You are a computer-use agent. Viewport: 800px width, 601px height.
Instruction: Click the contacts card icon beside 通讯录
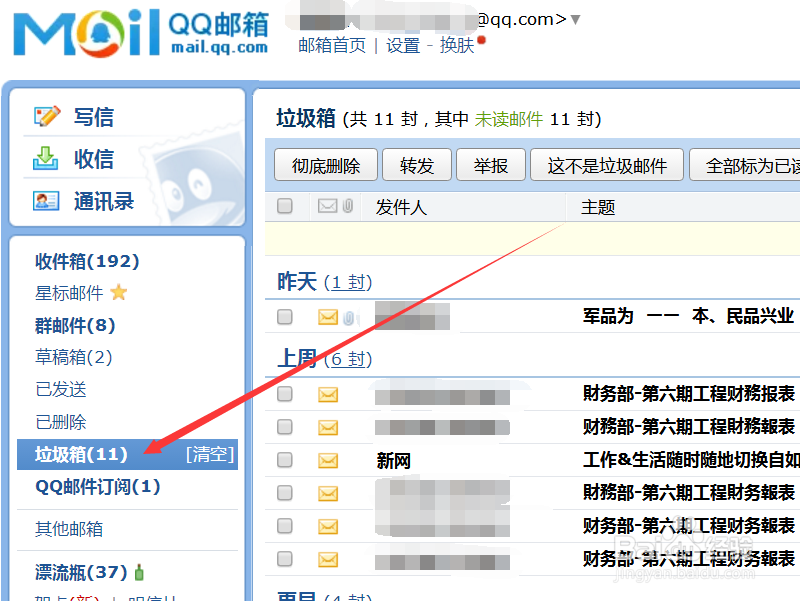pos(46,201)
